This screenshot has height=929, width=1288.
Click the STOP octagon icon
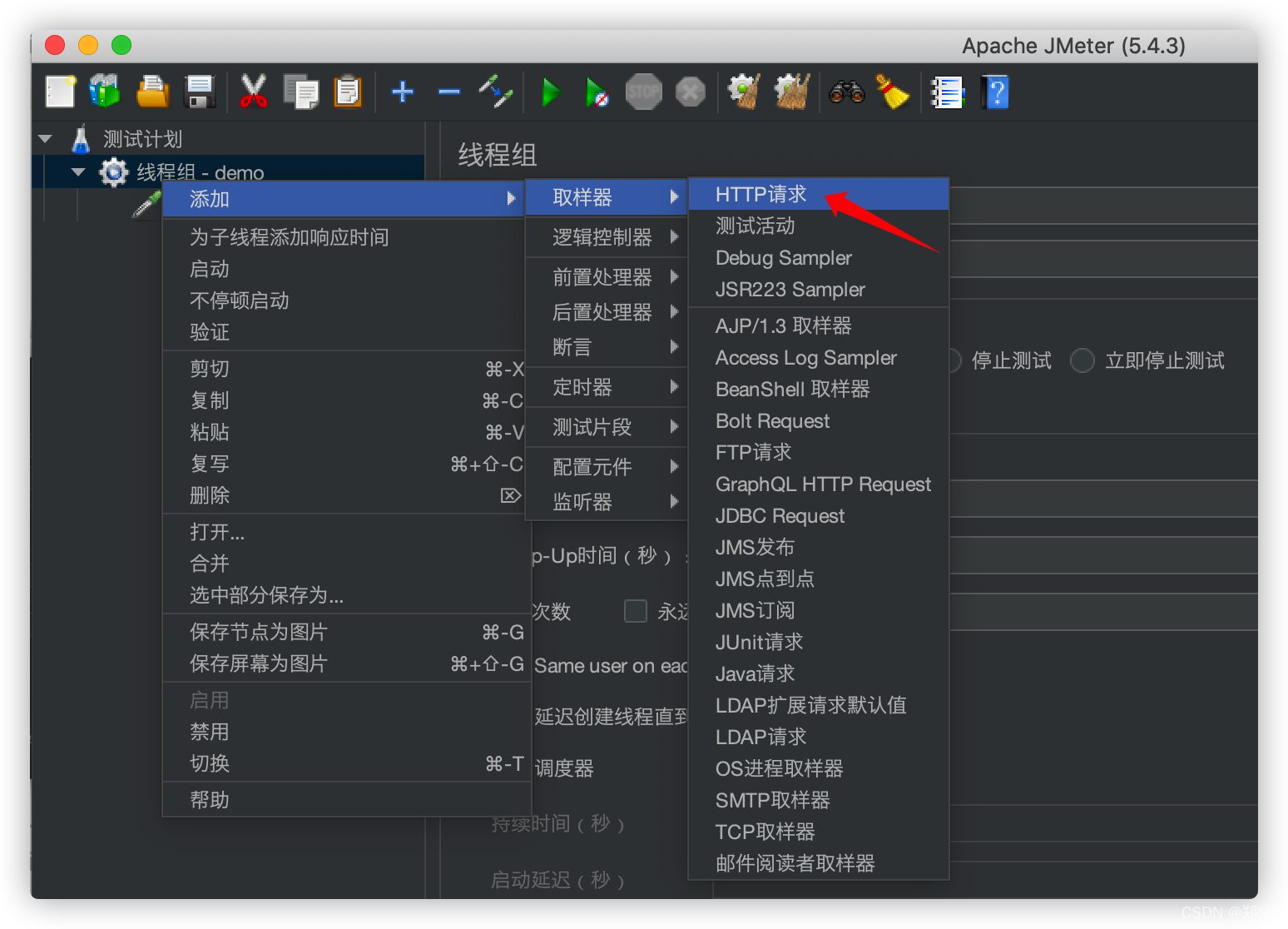click(643, 92)
